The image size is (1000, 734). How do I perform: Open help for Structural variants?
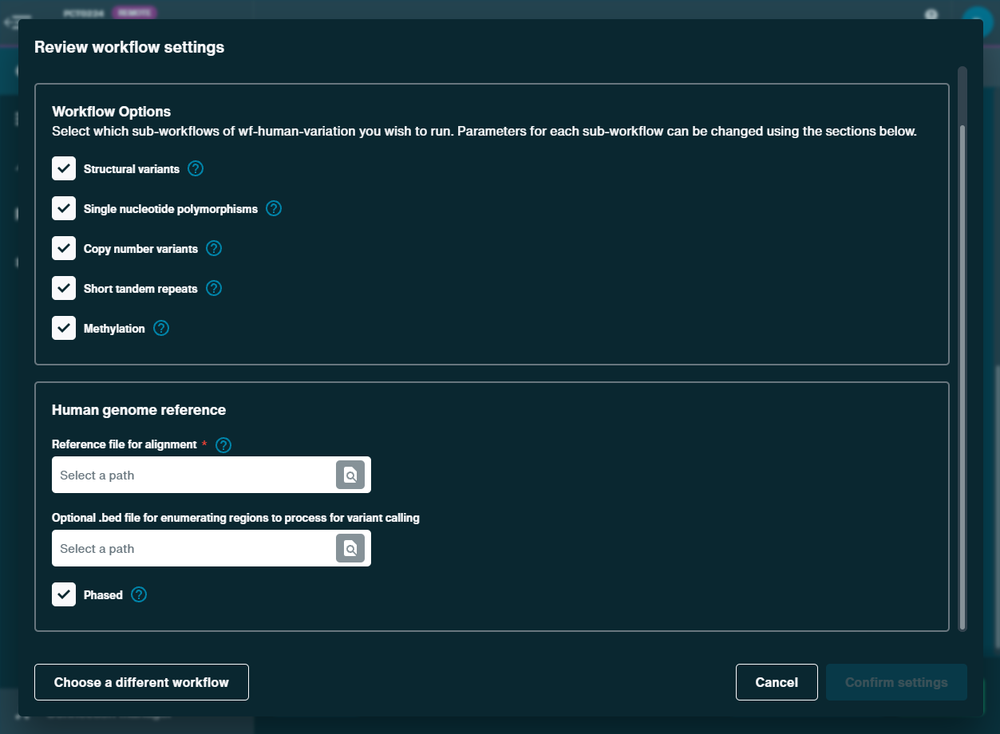coord(196,168)
